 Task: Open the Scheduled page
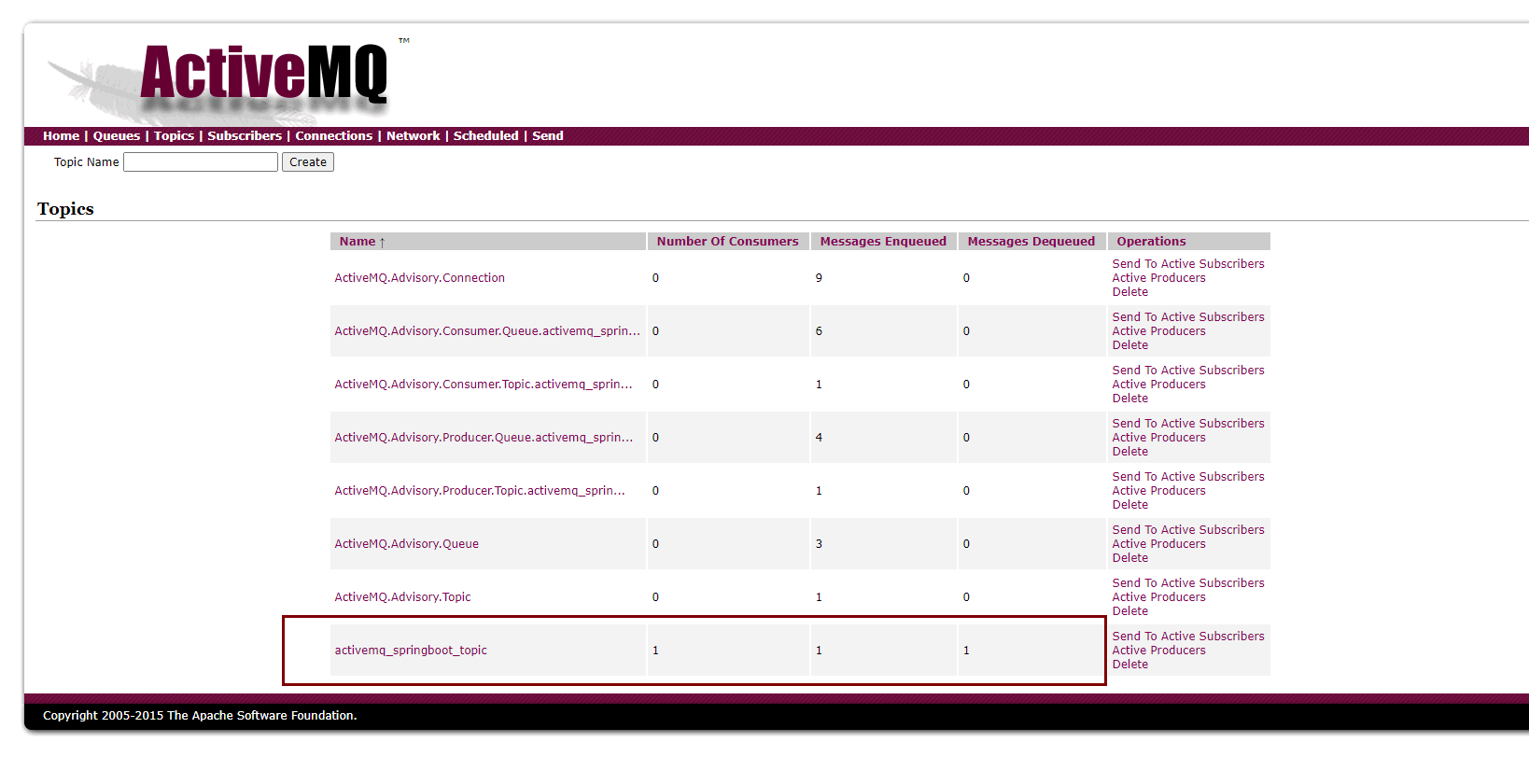(x=485, y=136)
